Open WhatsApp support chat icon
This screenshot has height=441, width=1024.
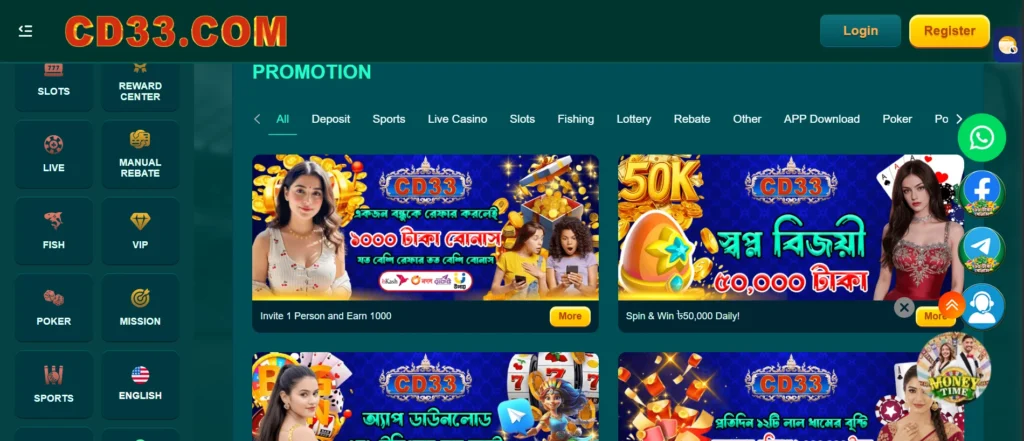pos(982,138)
